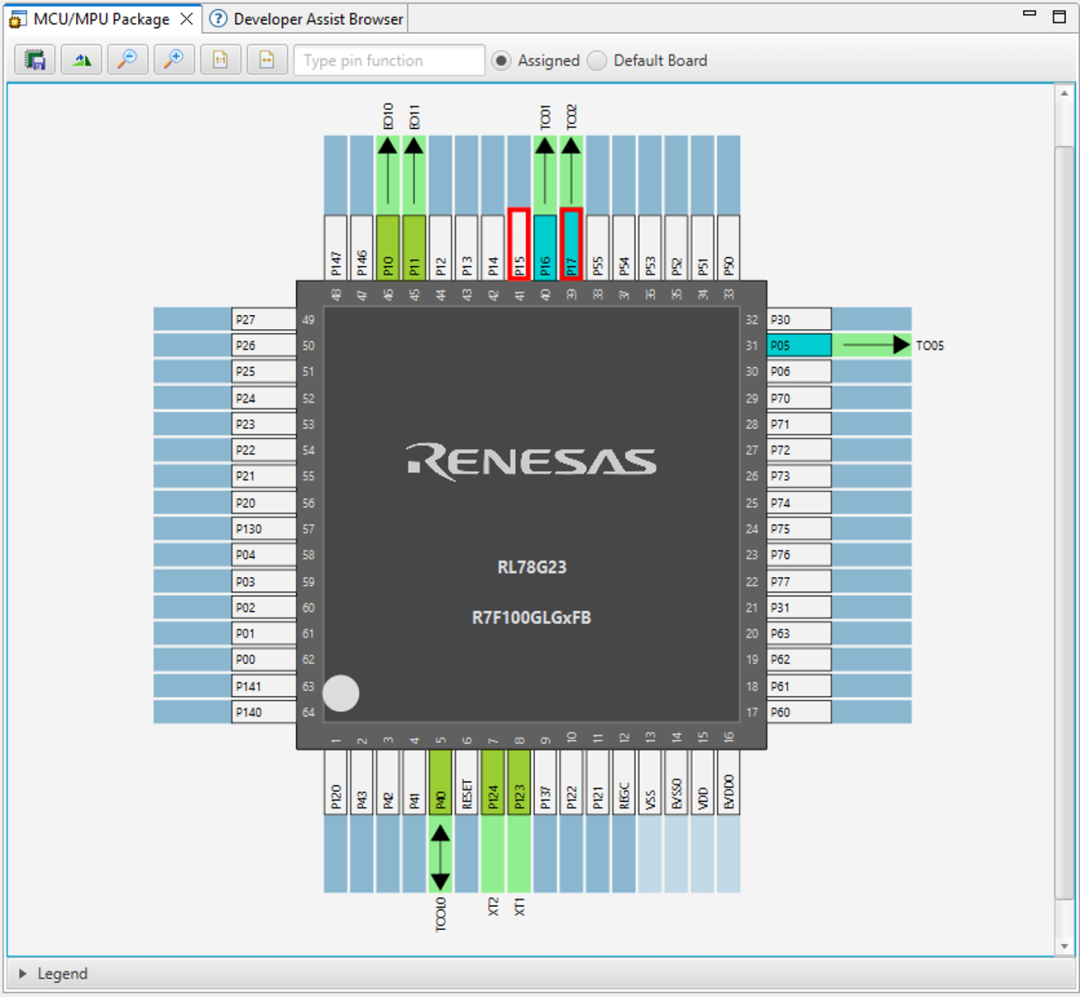Select pin P137 on the bottom row
1080x997 pixels.
coord(545,782)
